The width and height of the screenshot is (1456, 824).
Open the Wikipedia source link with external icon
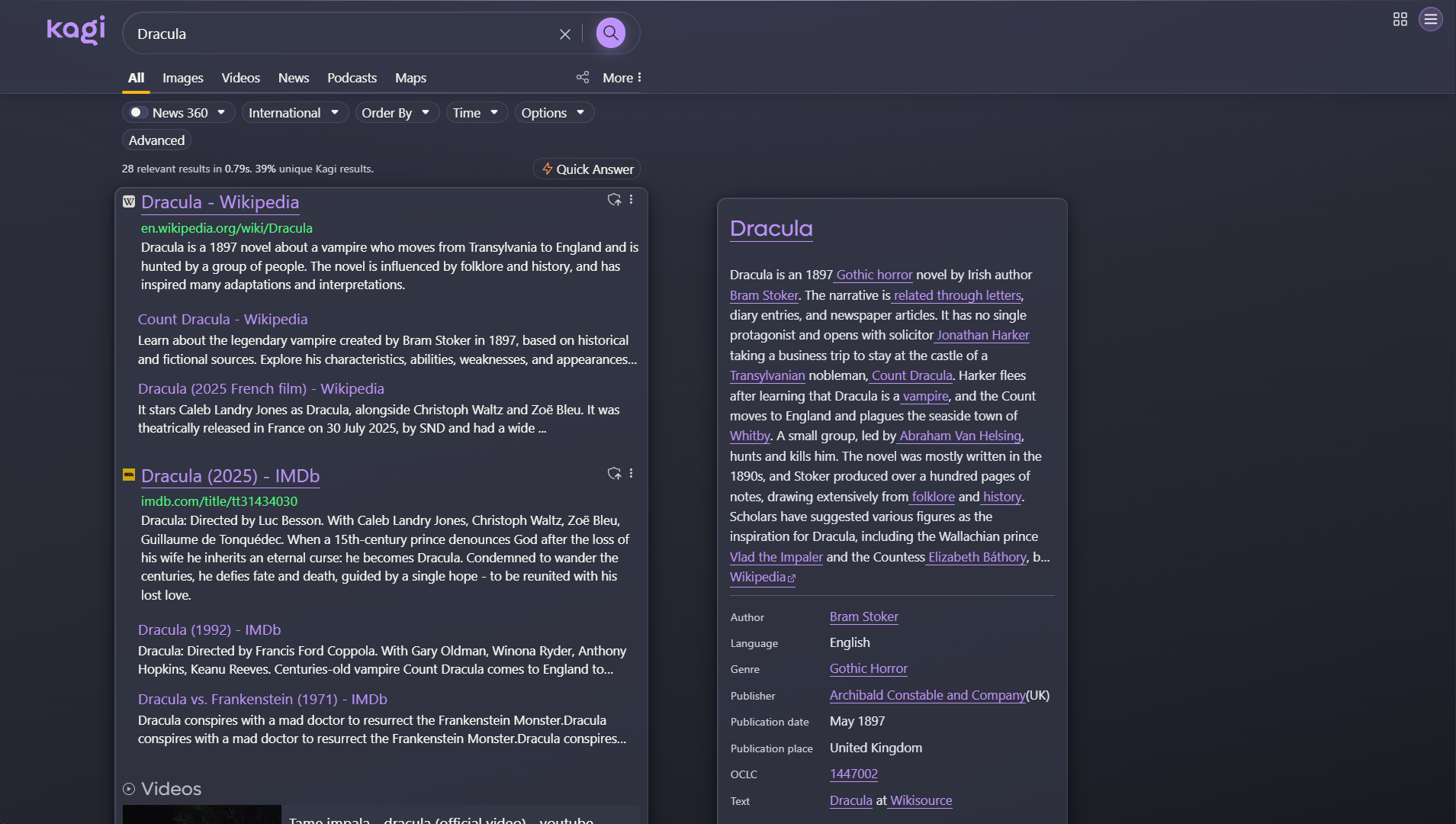[x=763, y=578]
